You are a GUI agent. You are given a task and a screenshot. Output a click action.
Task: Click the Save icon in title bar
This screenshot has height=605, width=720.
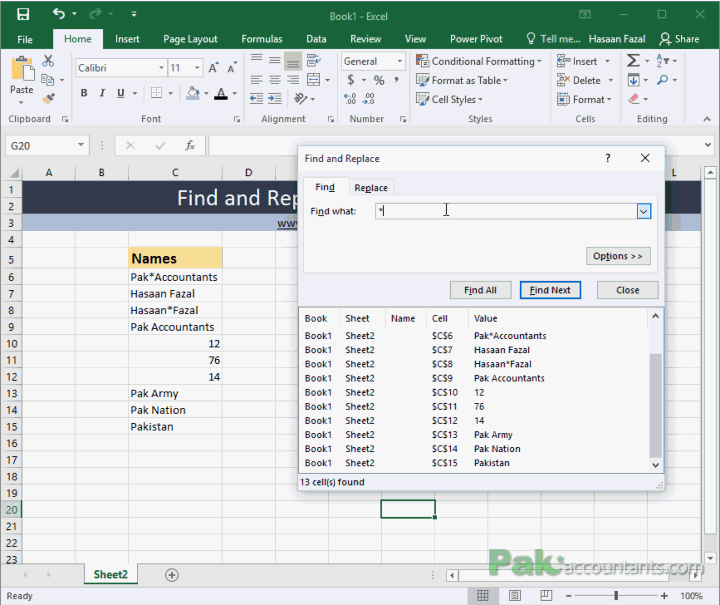click(x=22, y=14)
